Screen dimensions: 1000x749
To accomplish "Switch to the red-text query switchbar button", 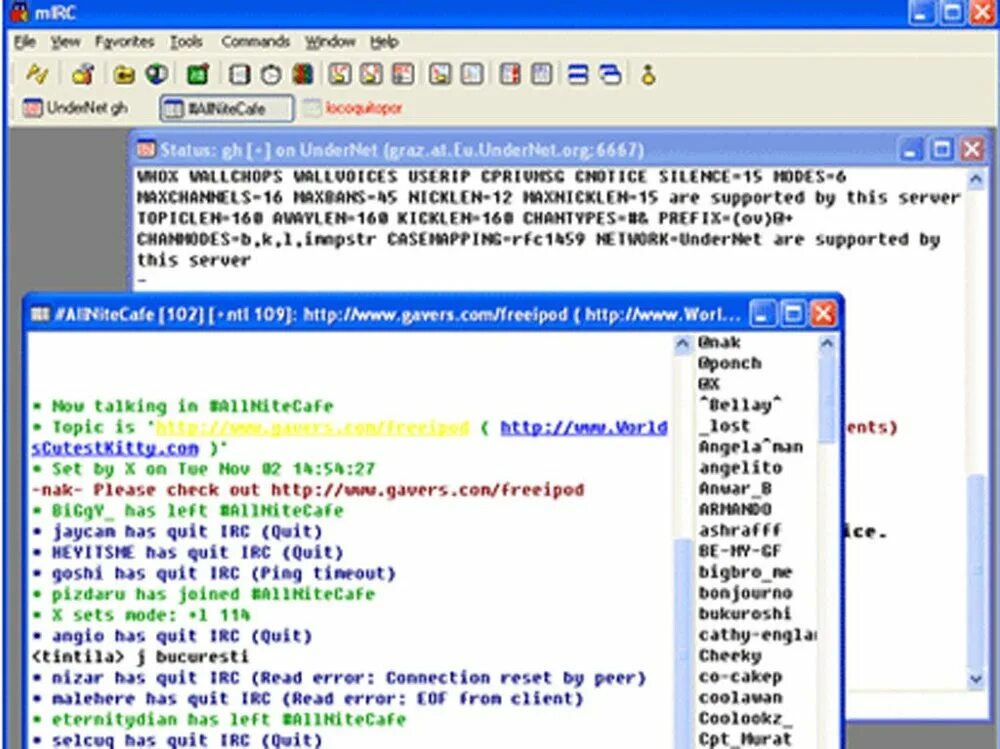I will [x=353, y=108].
